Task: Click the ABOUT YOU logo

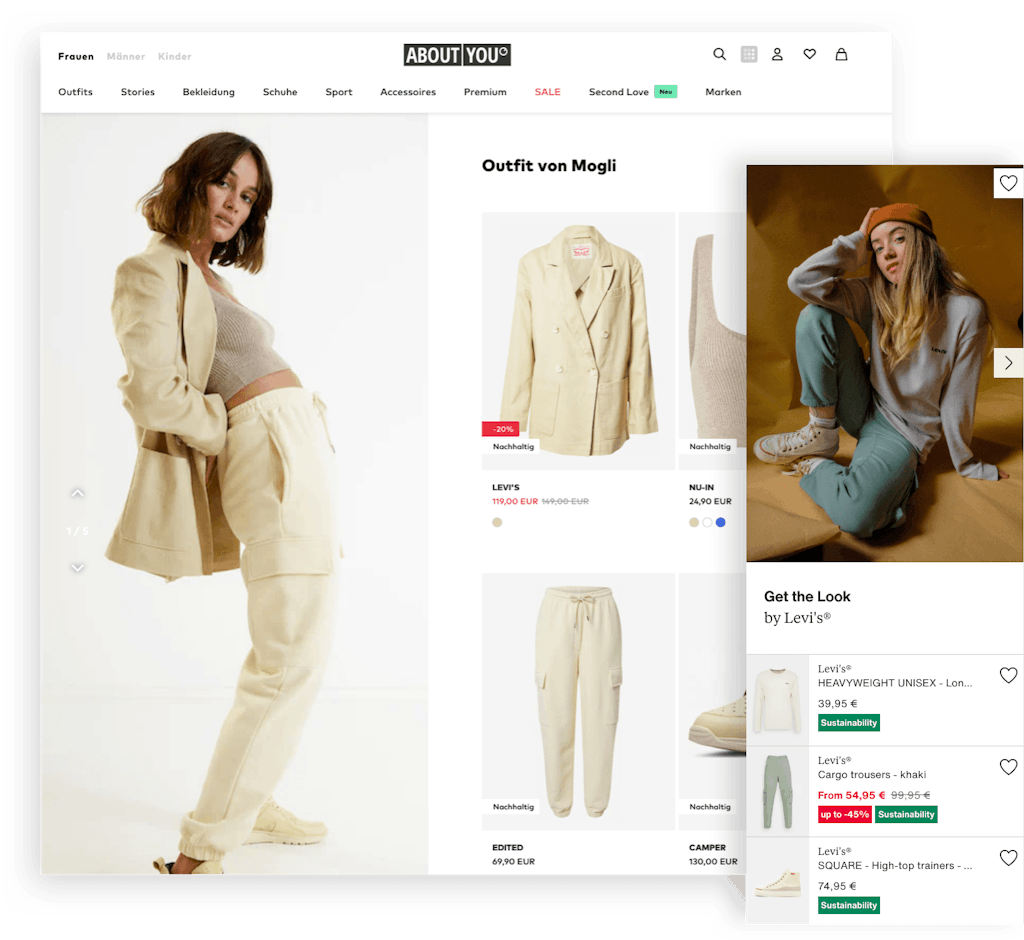Action: [457, 55]
